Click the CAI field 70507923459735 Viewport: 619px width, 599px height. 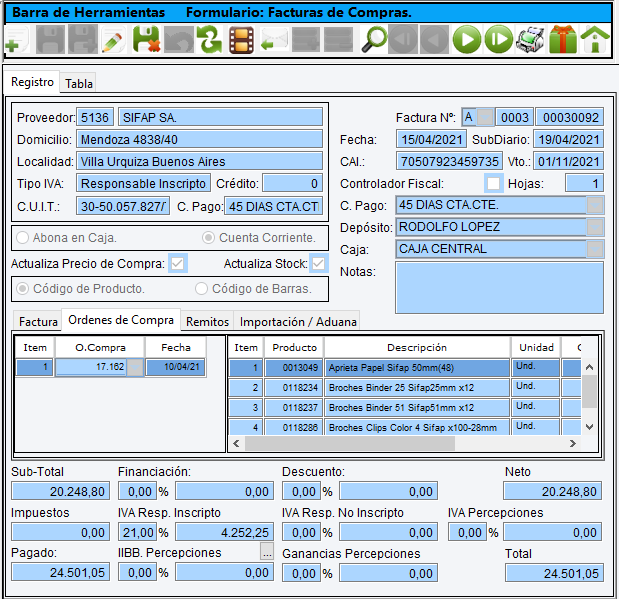point(450,161)
